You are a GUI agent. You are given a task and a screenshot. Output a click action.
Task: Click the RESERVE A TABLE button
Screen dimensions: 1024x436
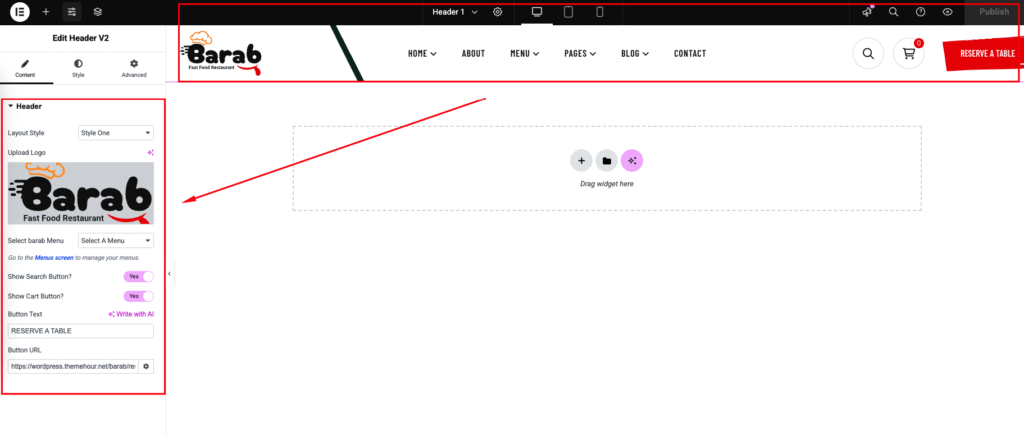tap(982, 54)
